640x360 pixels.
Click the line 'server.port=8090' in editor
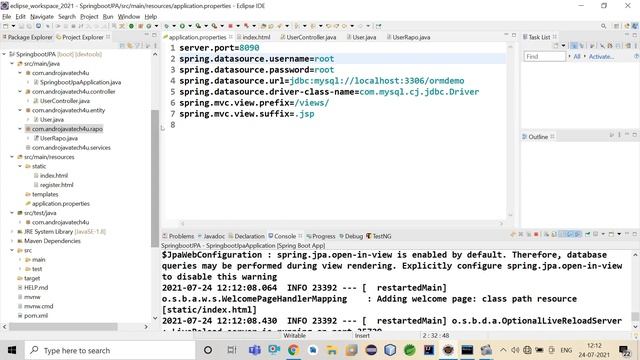point(219,48)
